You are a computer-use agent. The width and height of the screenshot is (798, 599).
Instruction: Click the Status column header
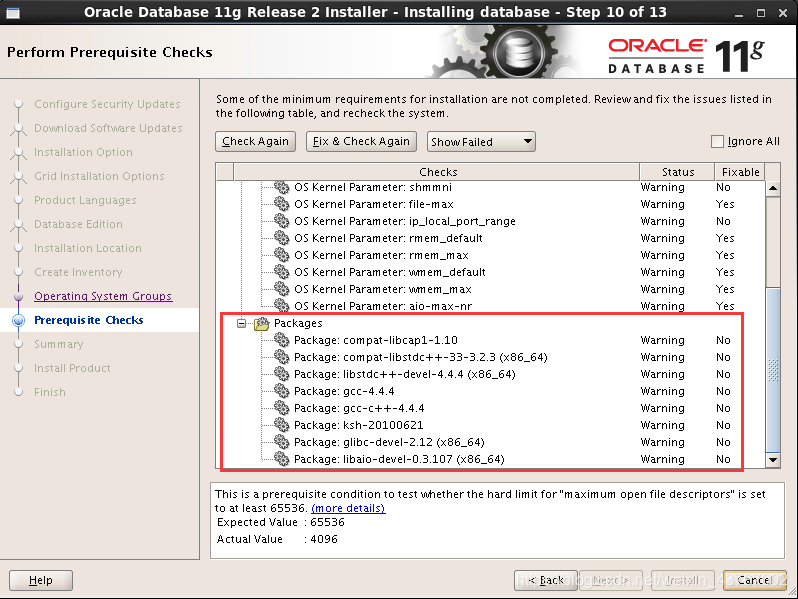tap(677, 172)
